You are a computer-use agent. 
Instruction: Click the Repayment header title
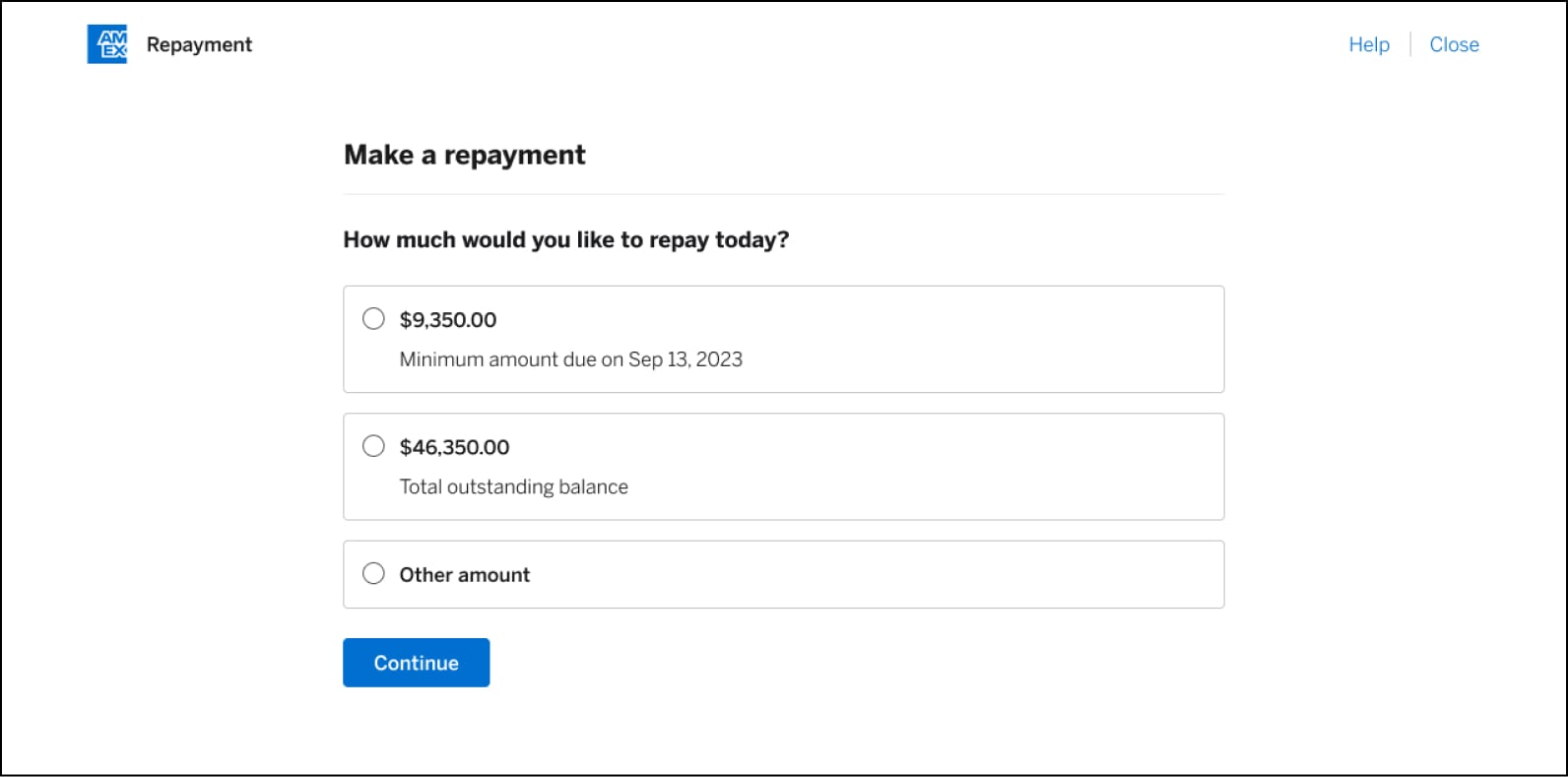[199, 44]
